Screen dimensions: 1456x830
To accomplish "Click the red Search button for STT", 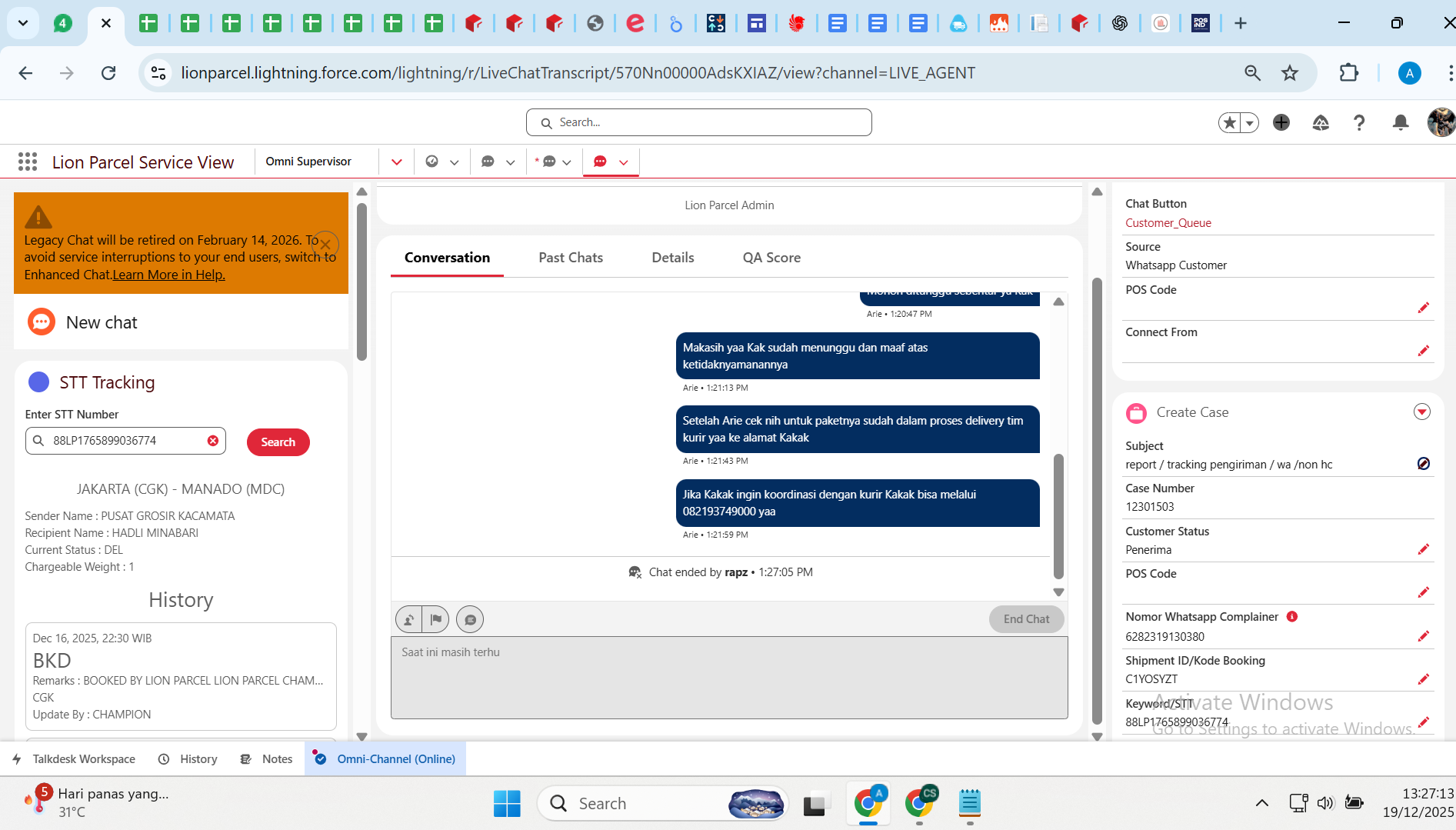I will tap(278, 442).
